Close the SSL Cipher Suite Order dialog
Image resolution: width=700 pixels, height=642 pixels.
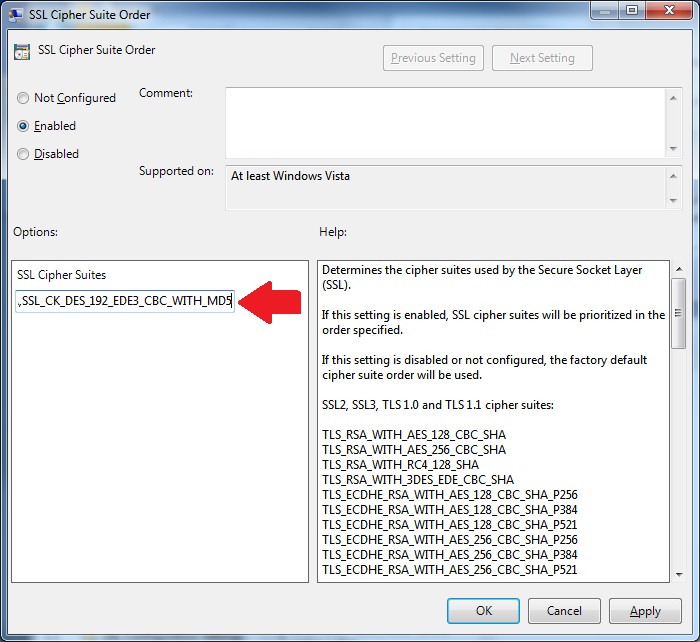[665, 12]
